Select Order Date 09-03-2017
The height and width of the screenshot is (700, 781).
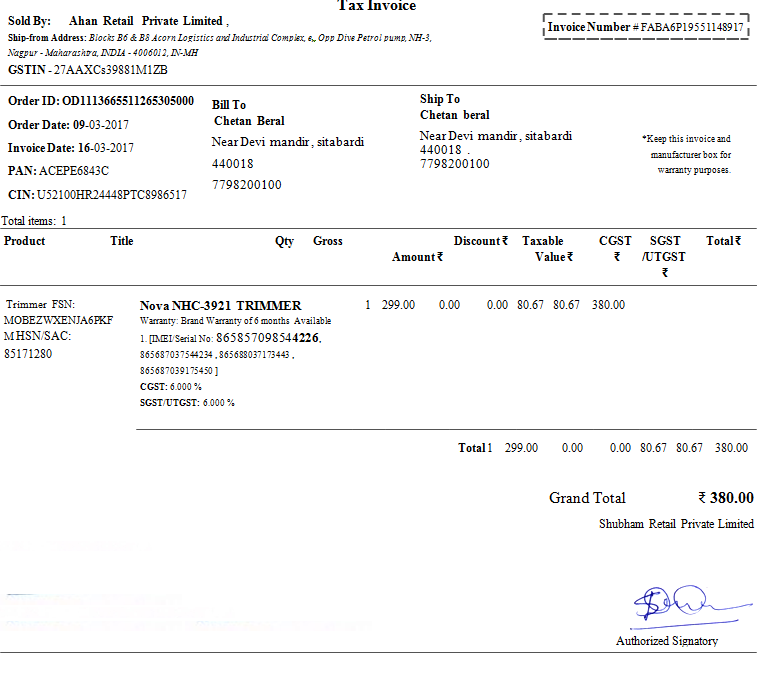68,125
